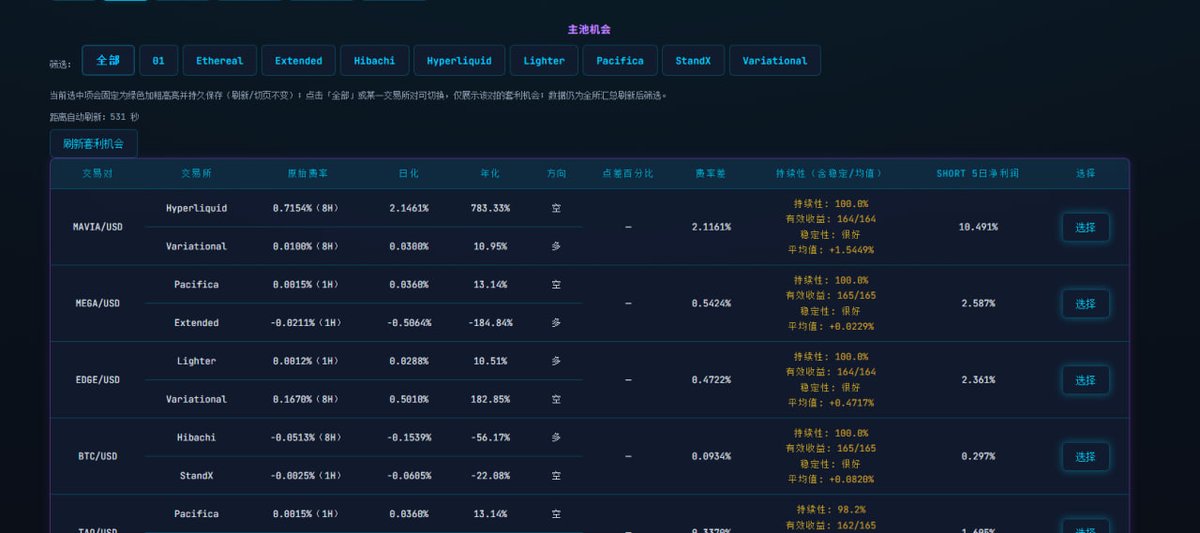The width and height of the screenshot is (1200, 533).
Task: Click the -0.0513% (8H) rate value
Action: (x=307, y=437)
